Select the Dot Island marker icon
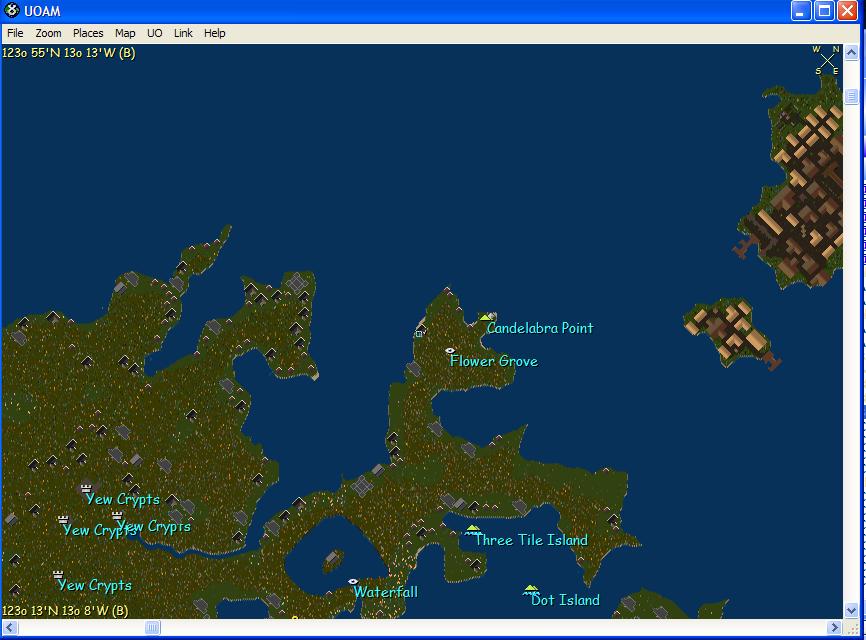 531,590
